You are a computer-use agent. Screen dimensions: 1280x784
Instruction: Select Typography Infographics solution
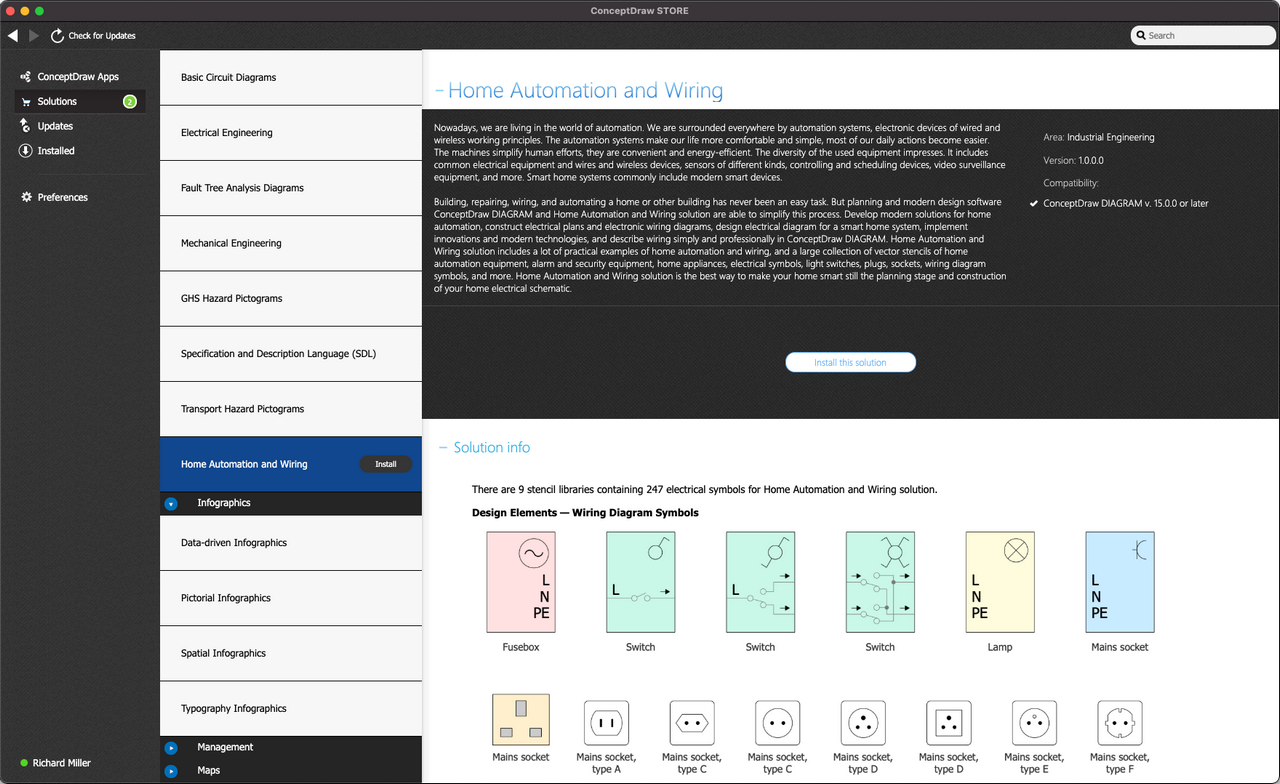click(x=291, y=709)
